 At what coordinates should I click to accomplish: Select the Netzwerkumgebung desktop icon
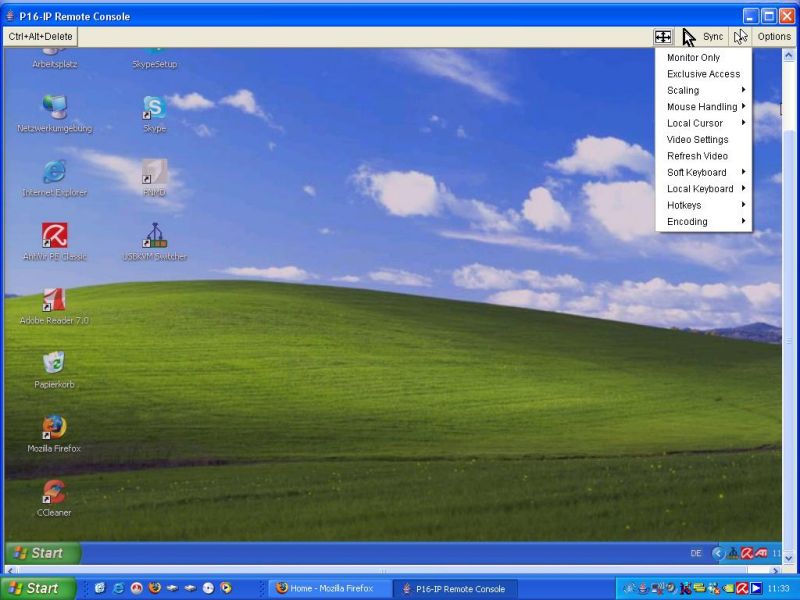tap(55, 113)
